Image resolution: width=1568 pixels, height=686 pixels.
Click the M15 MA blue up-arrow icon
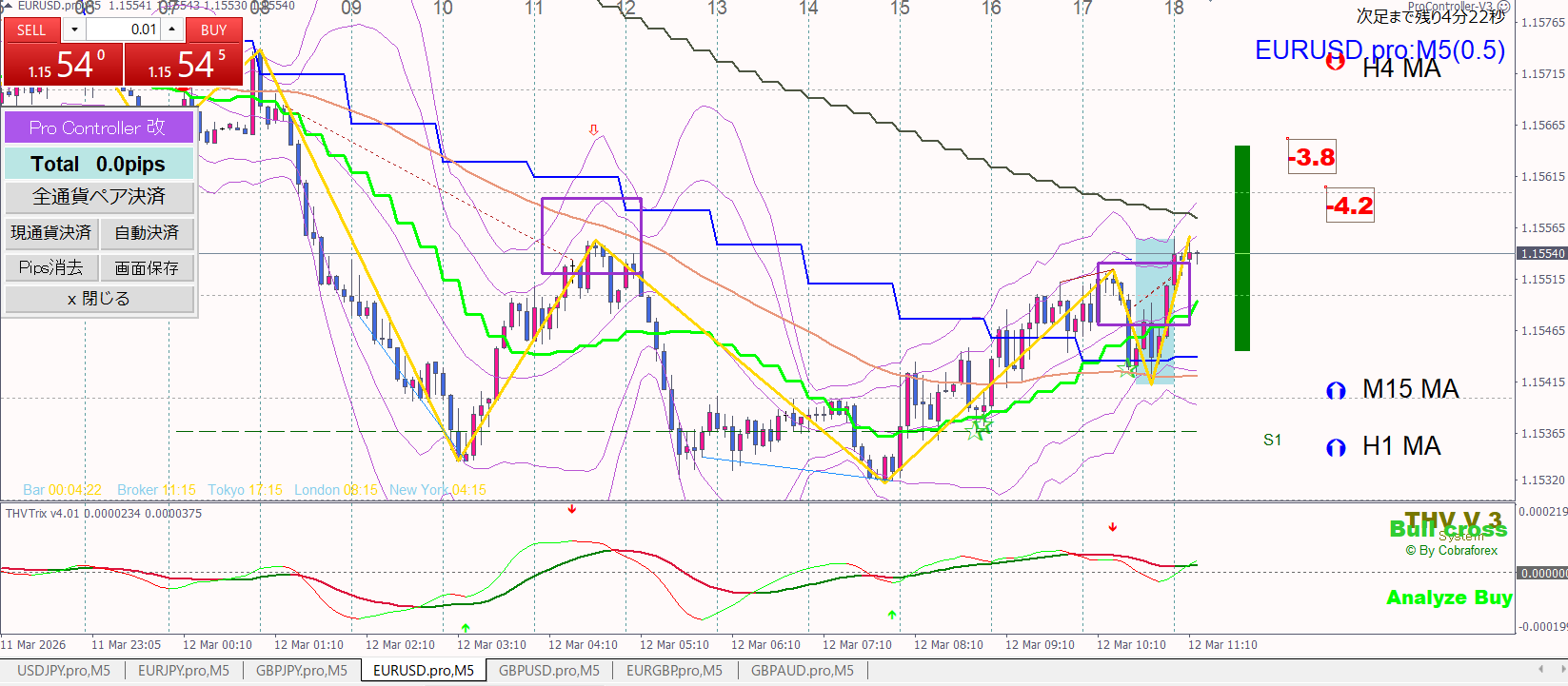pos(1336,390)
